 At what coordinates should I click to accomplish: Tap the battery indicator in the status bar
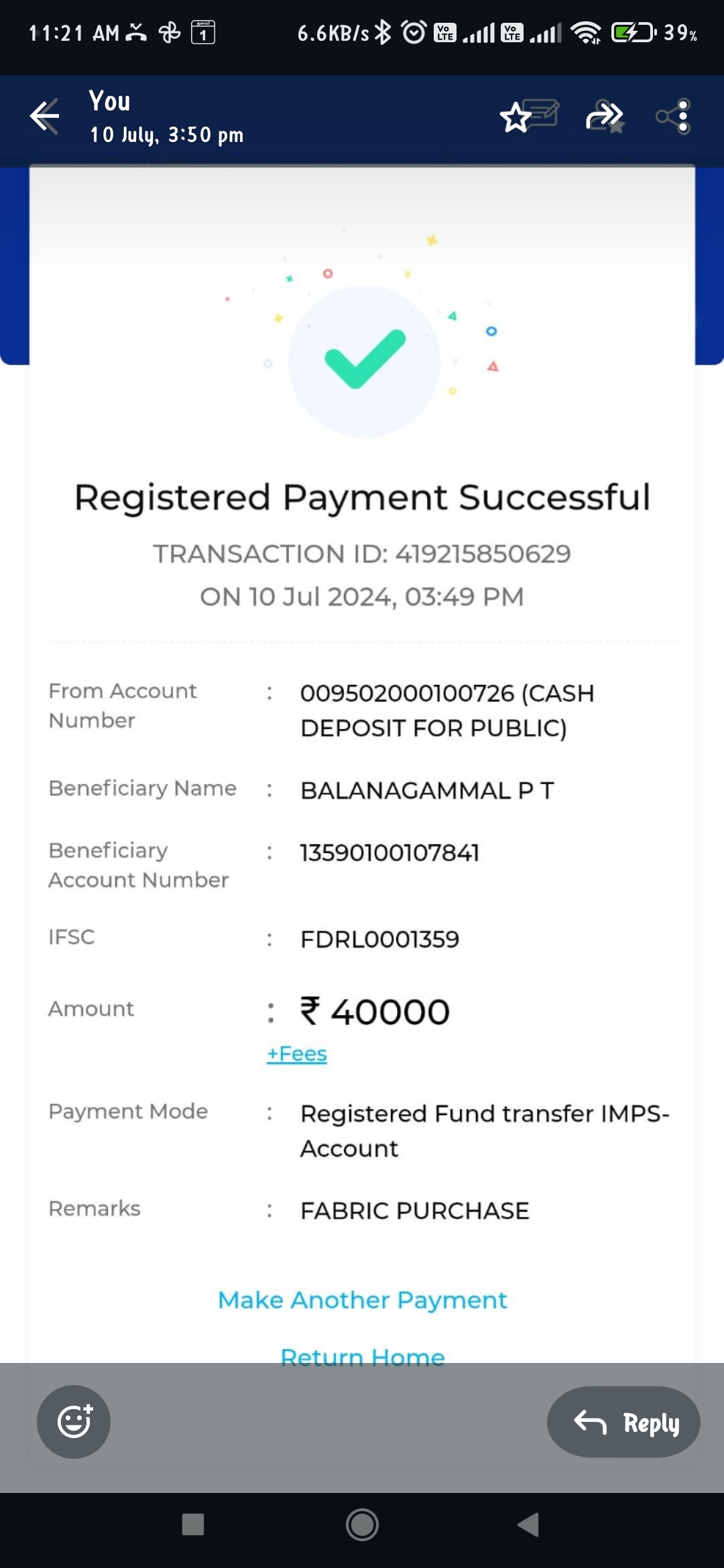(633, 32)
